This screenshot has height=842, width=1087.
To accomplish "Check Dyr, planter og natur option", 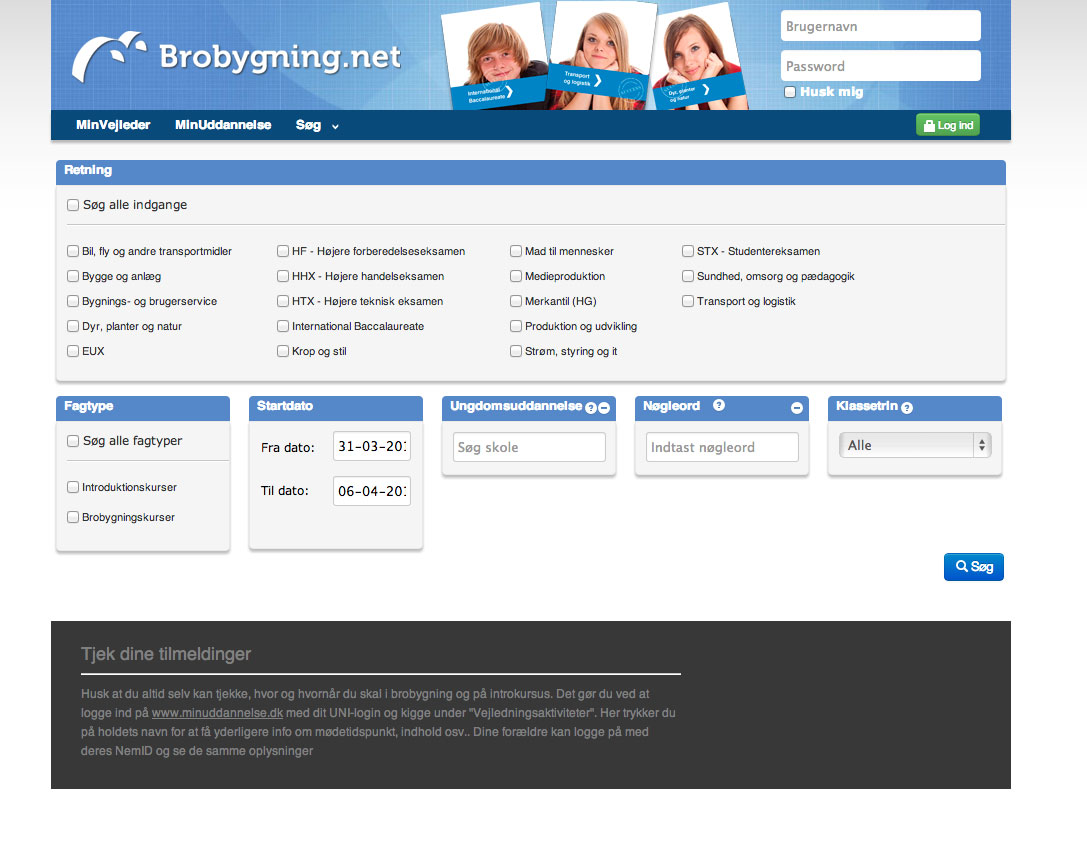I will [x=73, y=326].
